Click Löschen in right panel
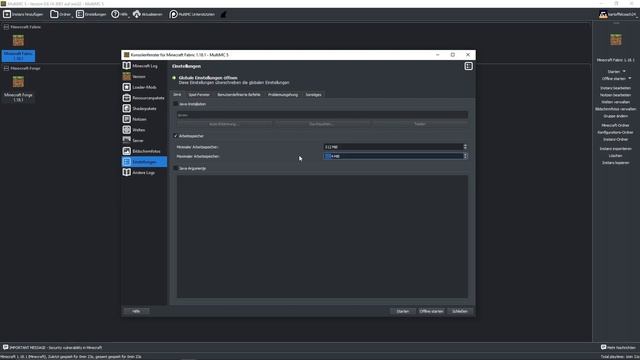The height and width of the screenshot is (360, 640). 616,156
